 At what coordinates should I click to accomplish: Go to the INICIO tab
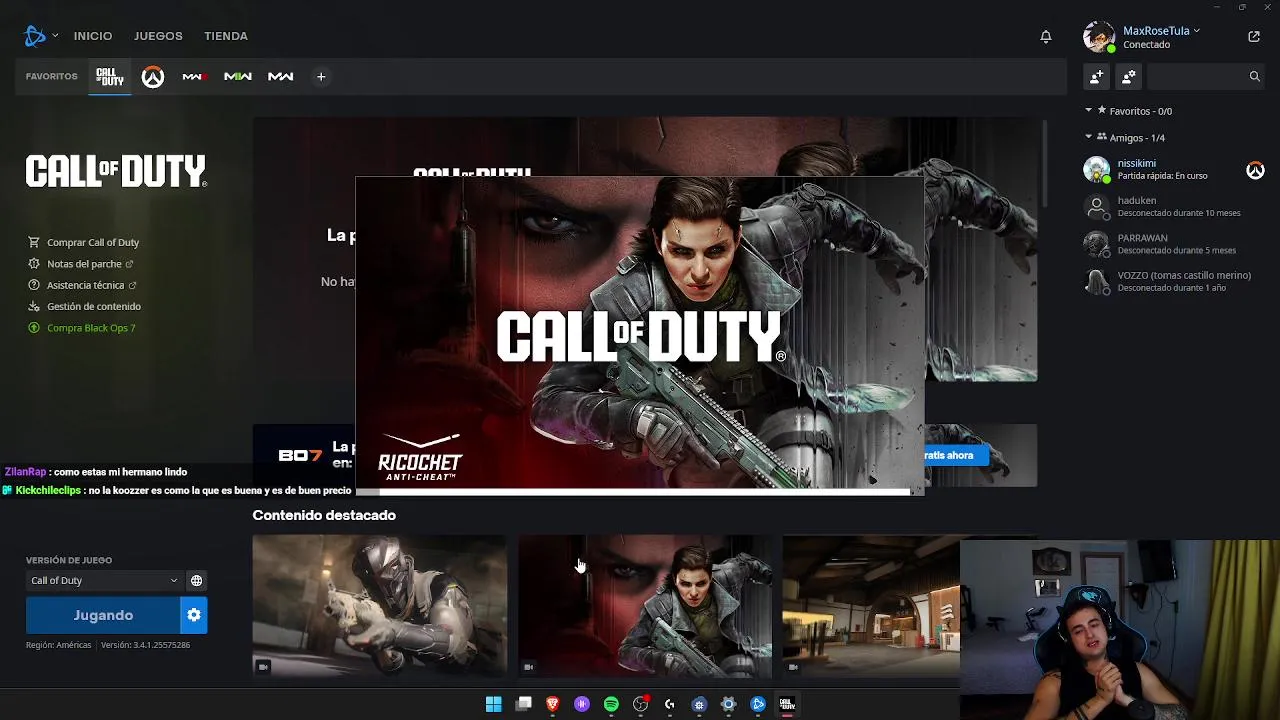(93, 36)
